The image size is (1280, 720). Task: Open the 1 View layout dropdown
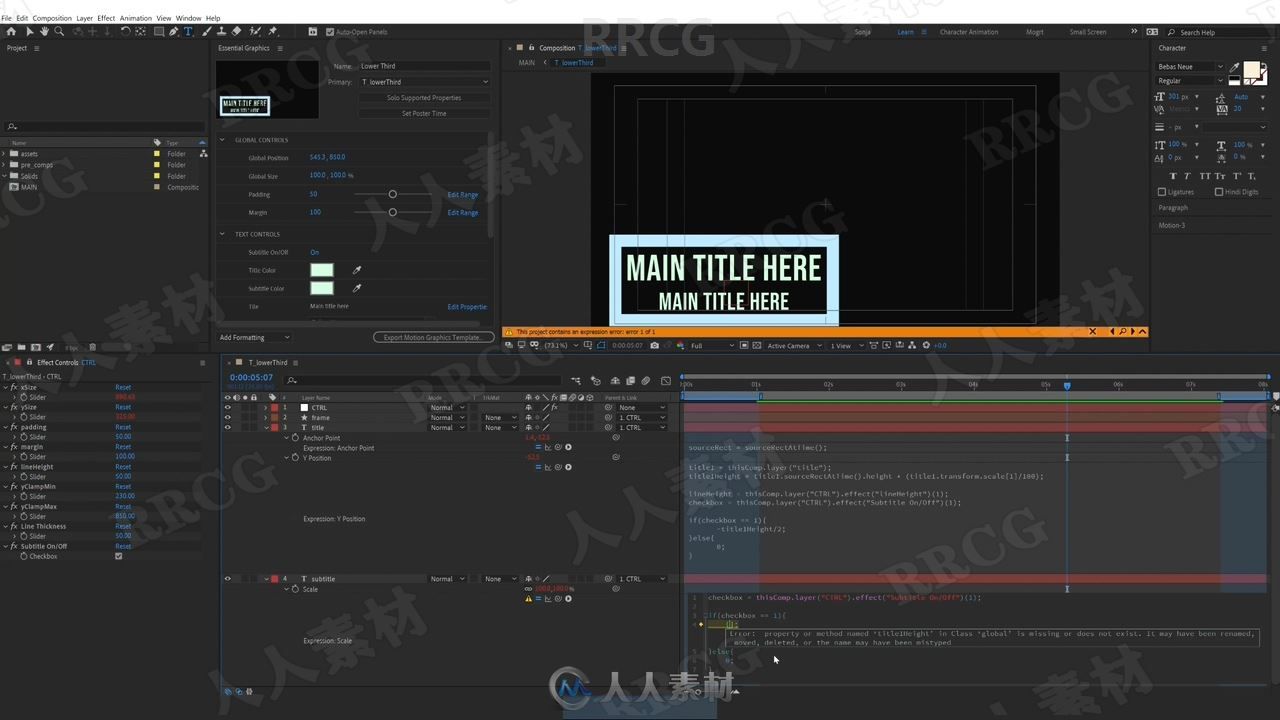845,345
